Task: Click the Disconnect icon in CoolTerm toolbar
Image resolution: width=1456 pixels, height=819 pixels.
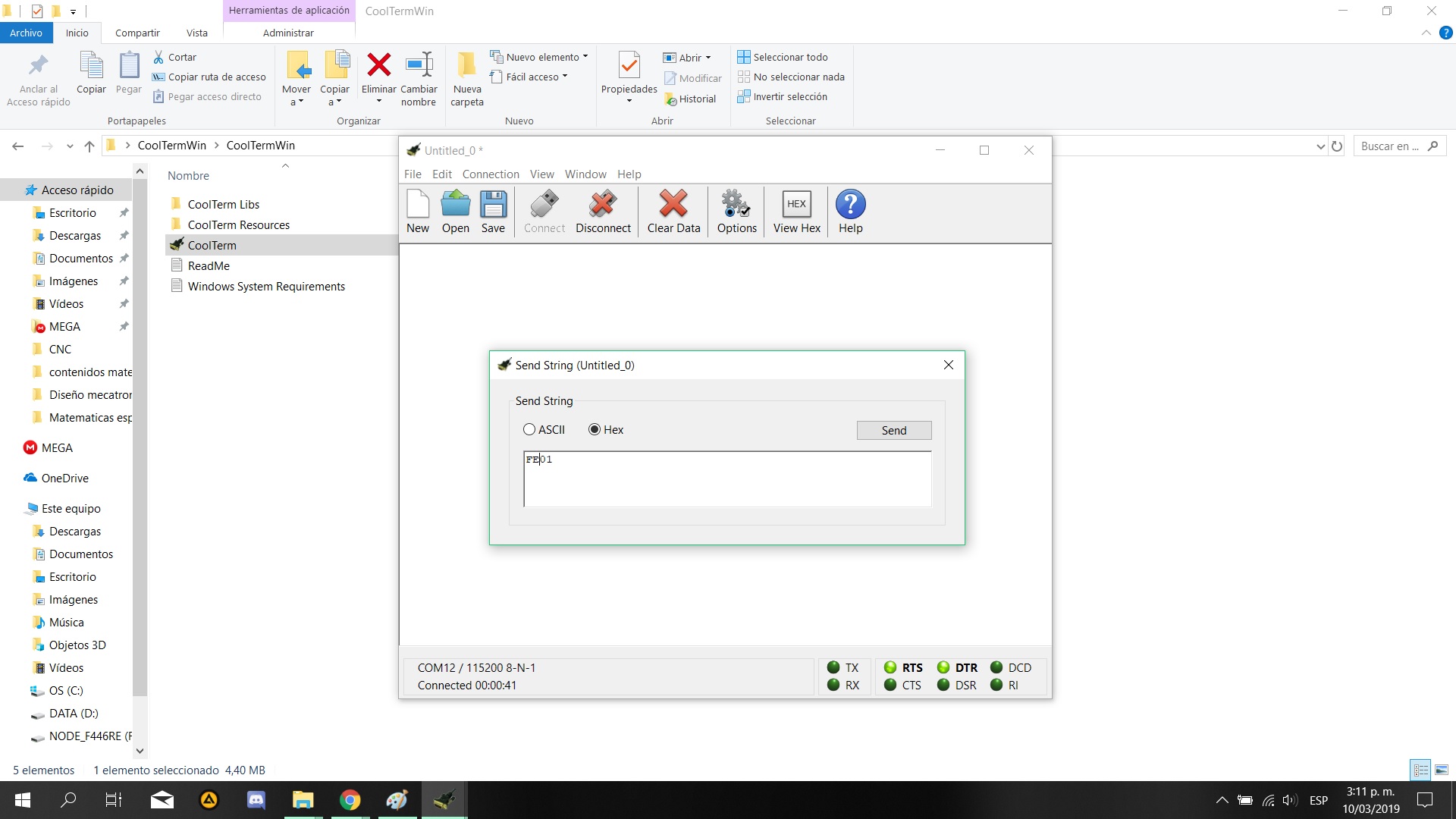Action: coord(603,205)
